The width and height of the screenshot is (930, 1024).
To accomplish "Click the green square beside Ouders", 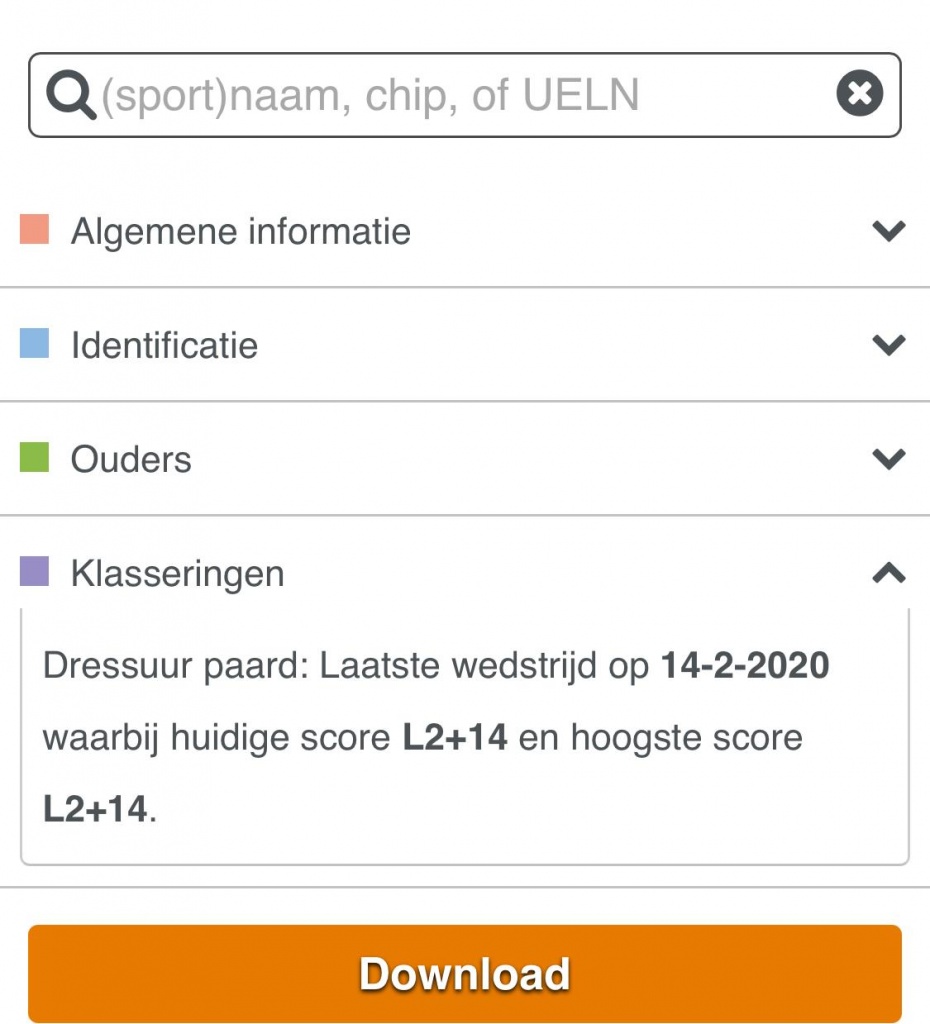I will click(x=35, y=457).
